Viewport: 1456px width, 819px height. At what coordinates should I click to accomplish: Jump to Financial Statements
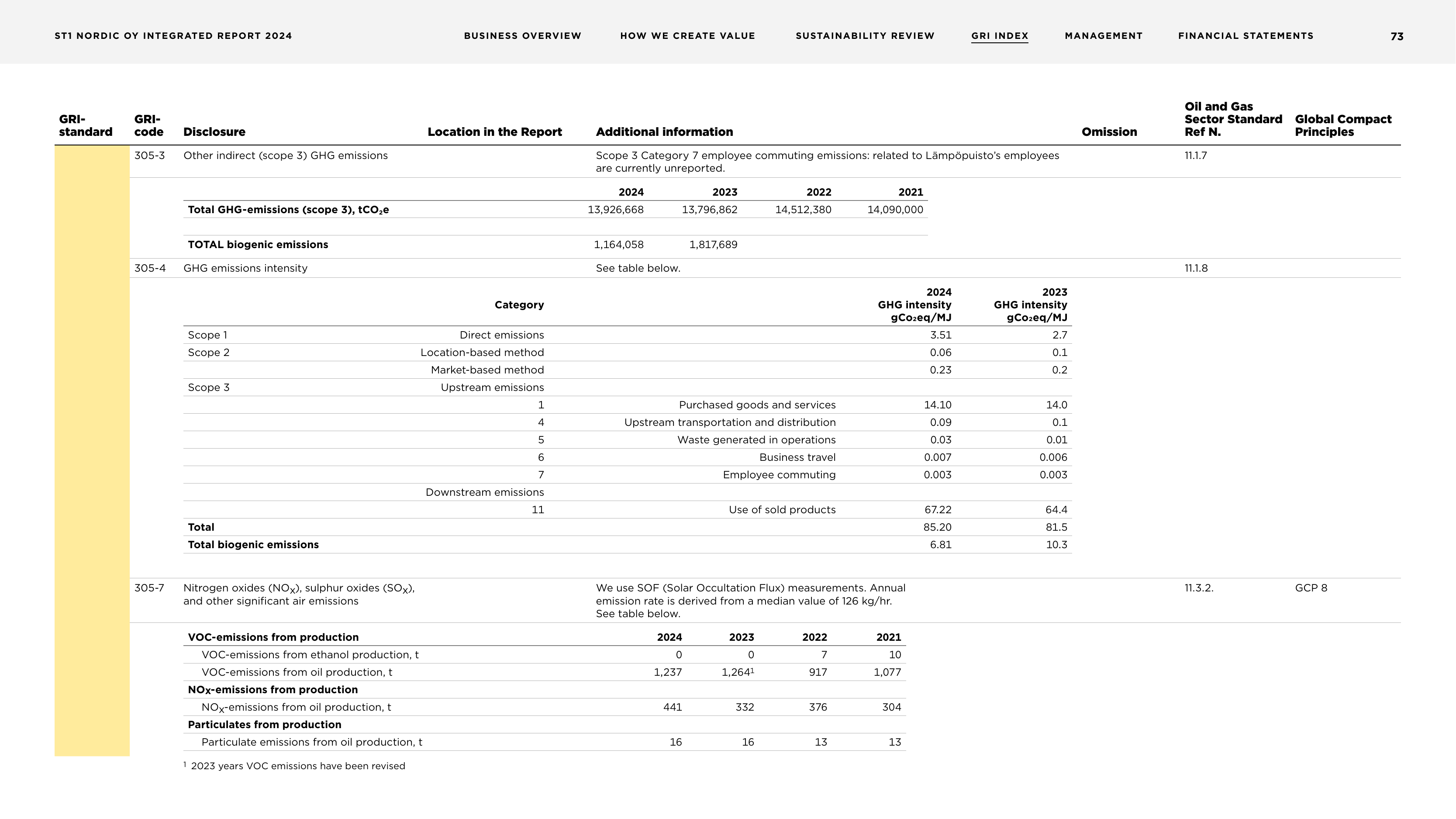(x=1246, y=36)
